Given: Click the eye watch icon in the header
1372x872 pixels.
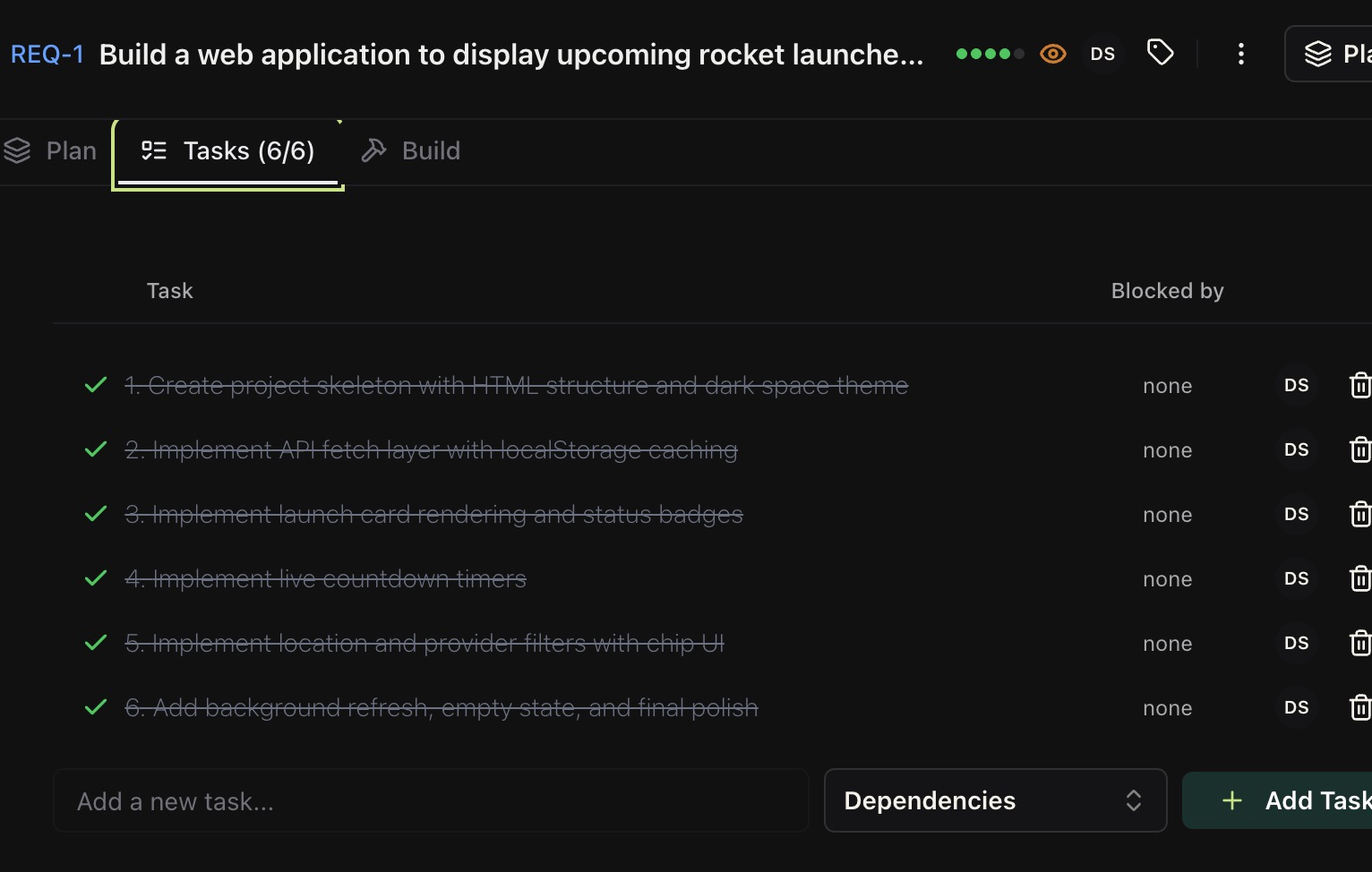Looking at the screenshot, I should [x=1053, y=54].
